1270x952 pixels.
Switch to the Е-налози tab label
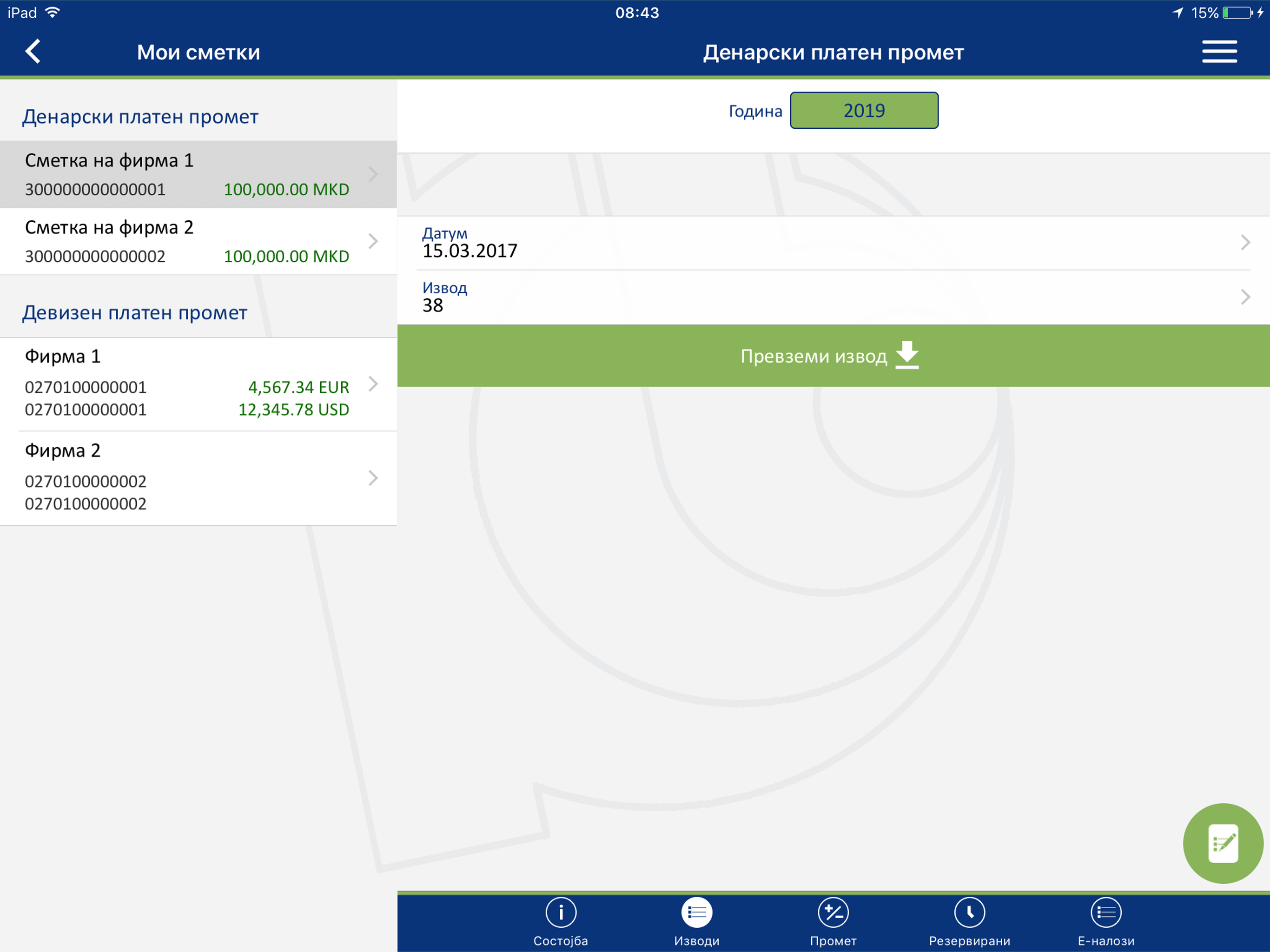pyautogui.click(x=1106, y=940)
